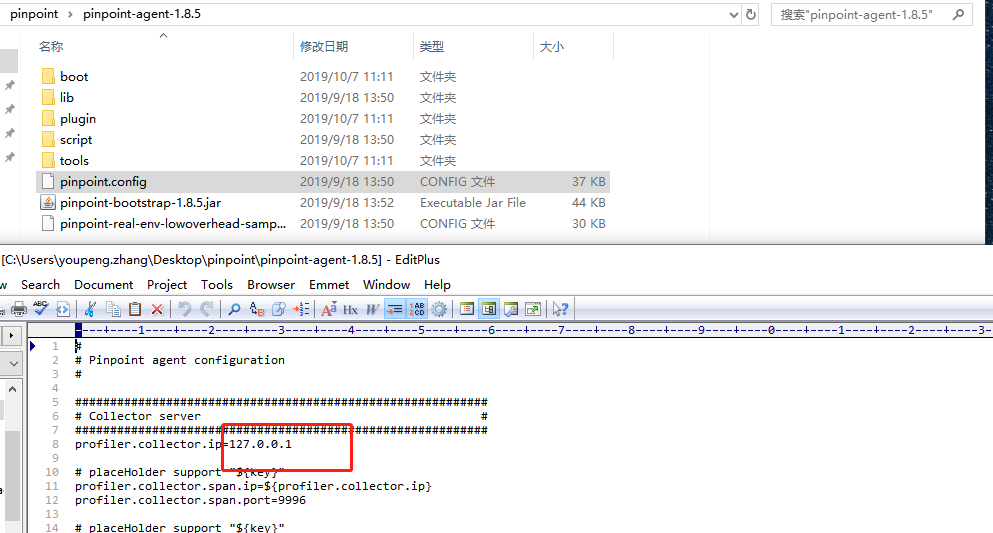The height and width of the screenshot is (533, 993).
Task: Open the Browser menu
Action: point(271,285)
